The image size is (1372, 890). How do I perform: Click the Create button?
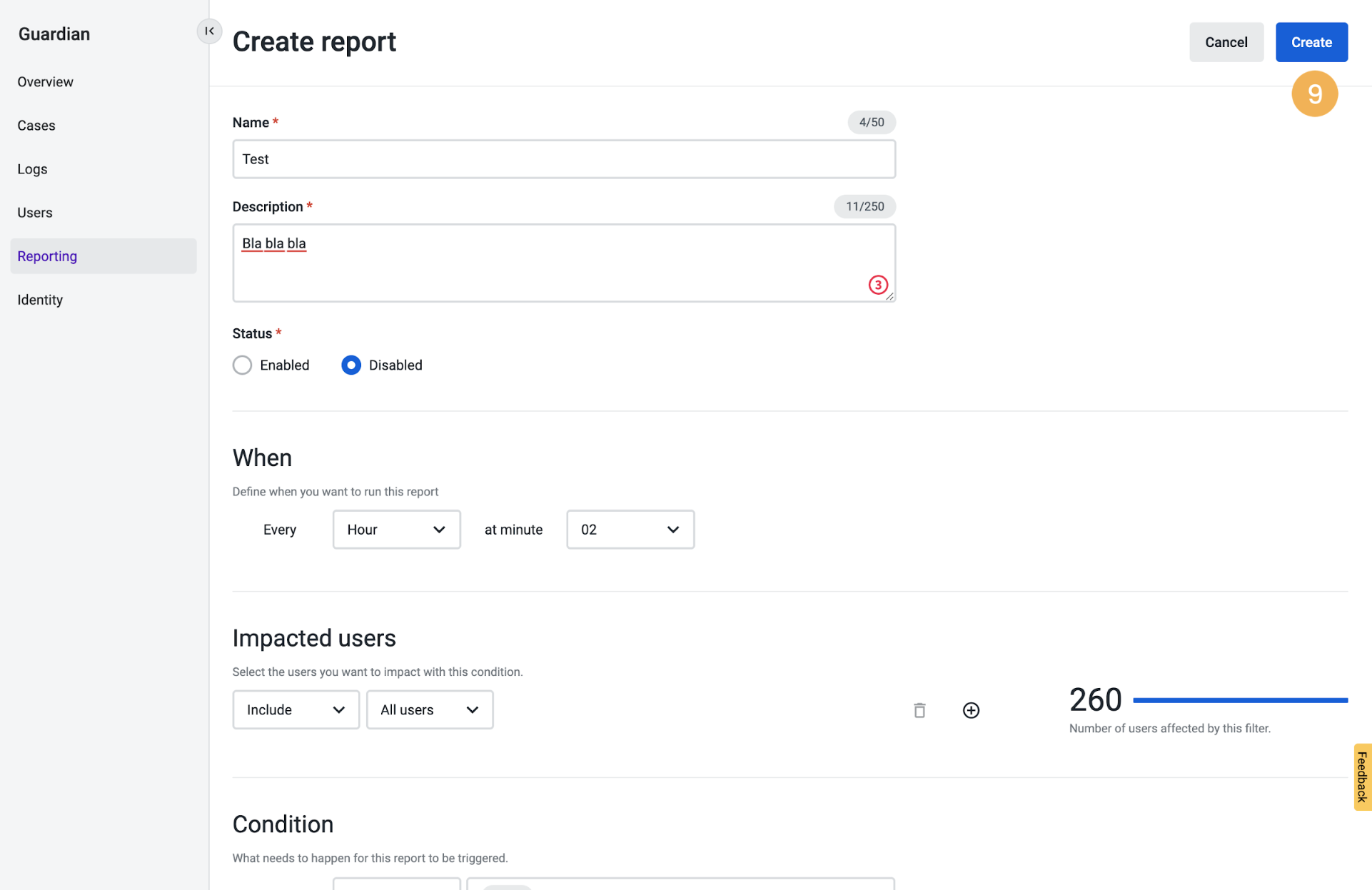point(1311,42)
